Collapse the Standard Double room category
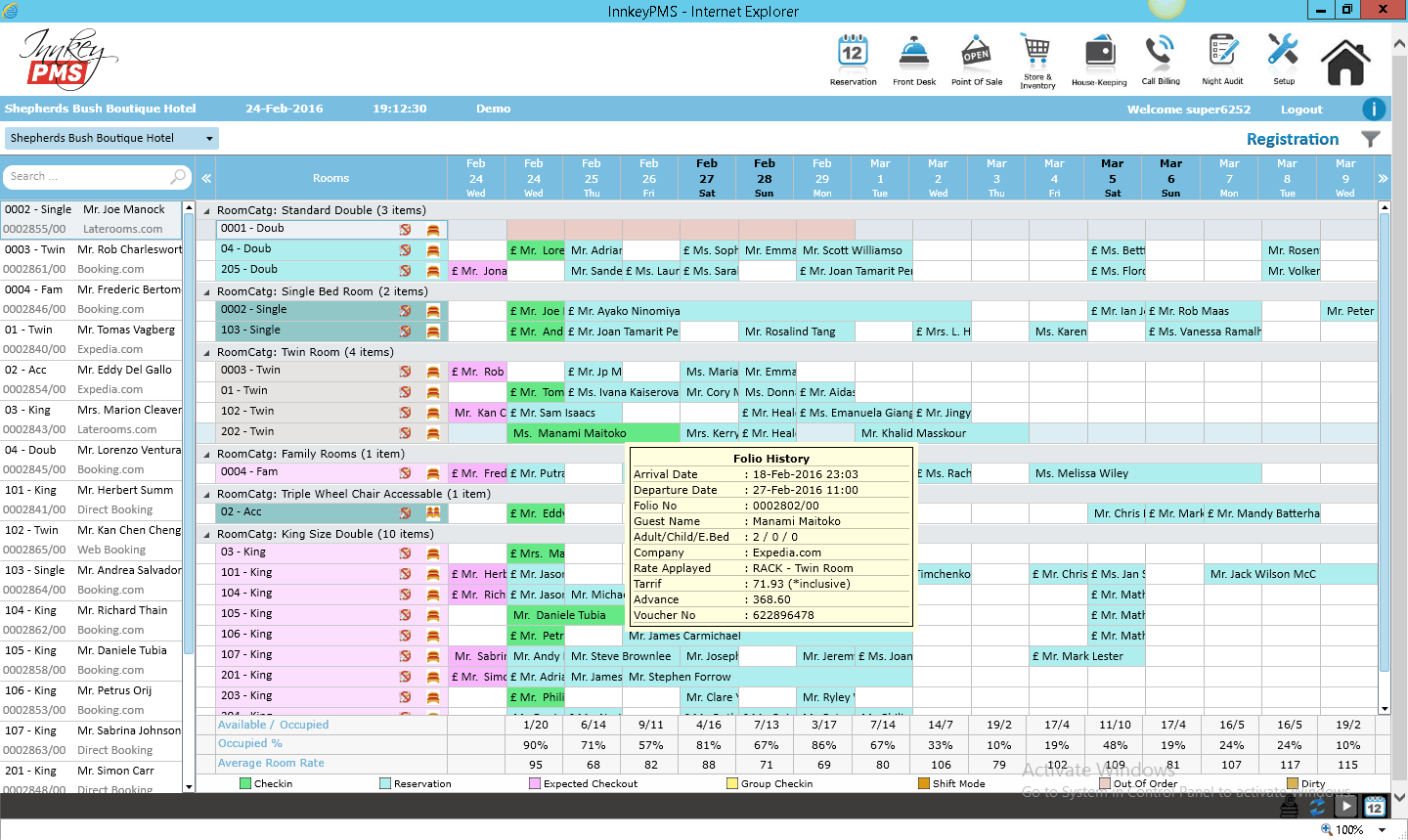The height and width of the screenshot is (840, 1408). tap(204, 209)
